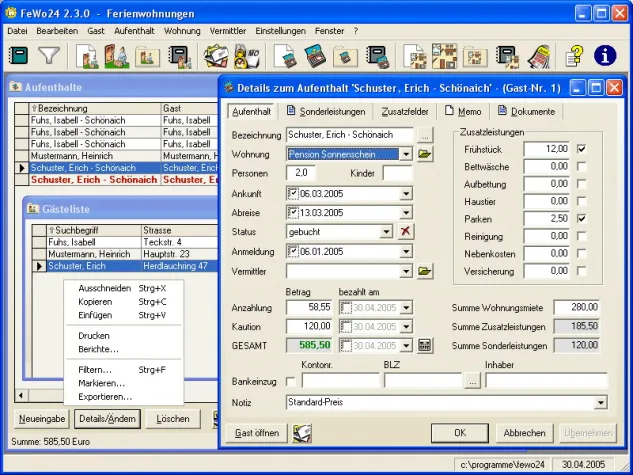This screenshot has width=633, height=475.
Task: Open the calculator icon next to GESAMT
Action: [x=425, y=345]
